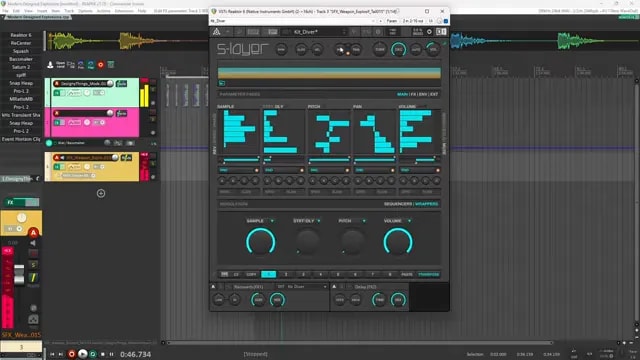Viewport: 640px width, 360px height.
Task: Click the PASTE button in the snapshot row
Action: tap(407, 274)
